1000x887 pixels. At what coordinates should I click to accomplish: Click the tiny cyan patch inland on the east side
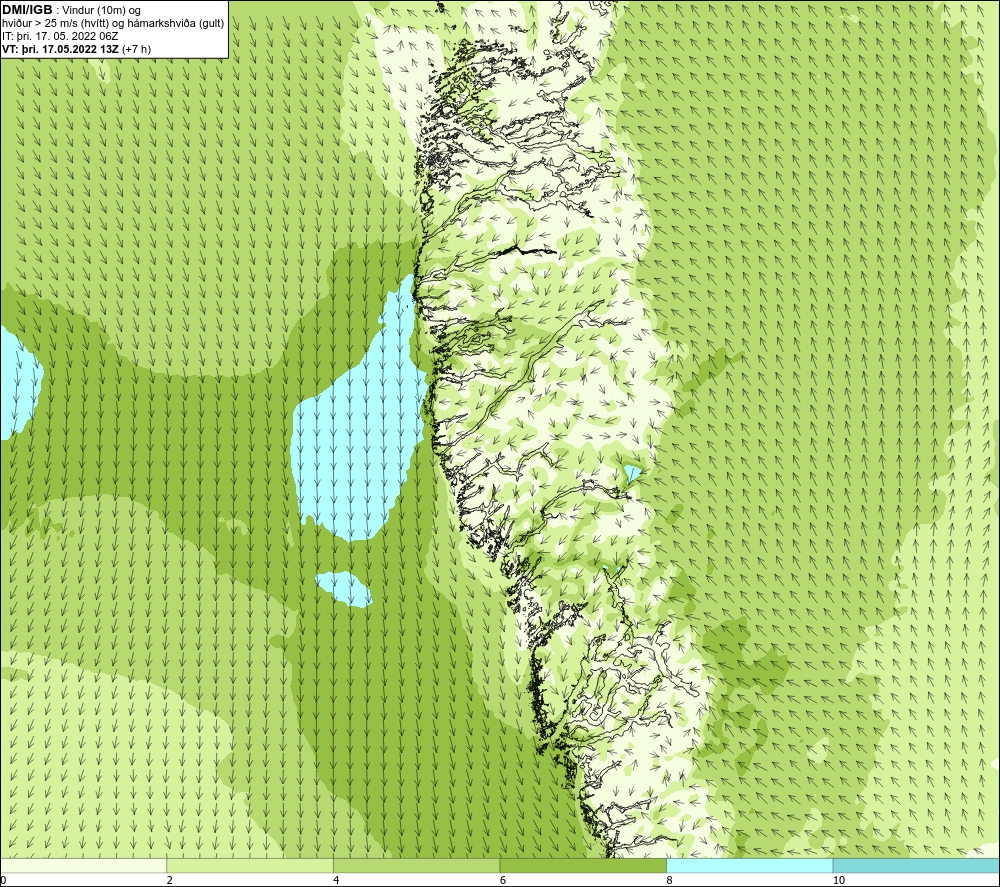pyautogui.click(x=631, y=474)
